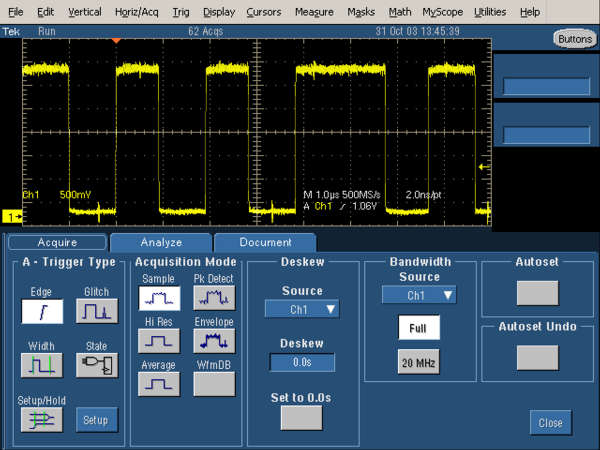
Task: Enable Pk Detect acquisition mode
Action: 213,298
